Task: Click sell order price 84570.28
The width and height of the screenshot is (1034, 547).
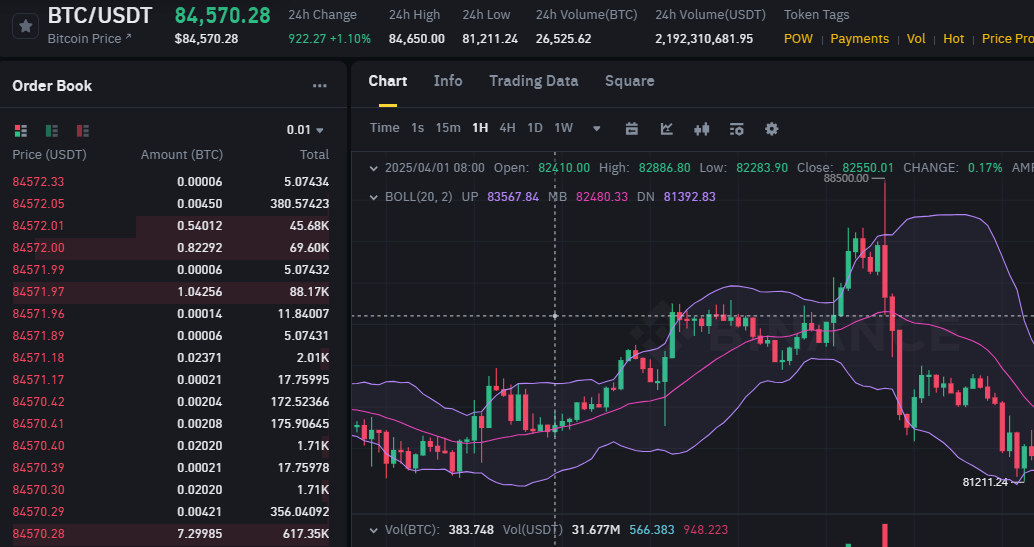Action: click(x=38, y=534)
